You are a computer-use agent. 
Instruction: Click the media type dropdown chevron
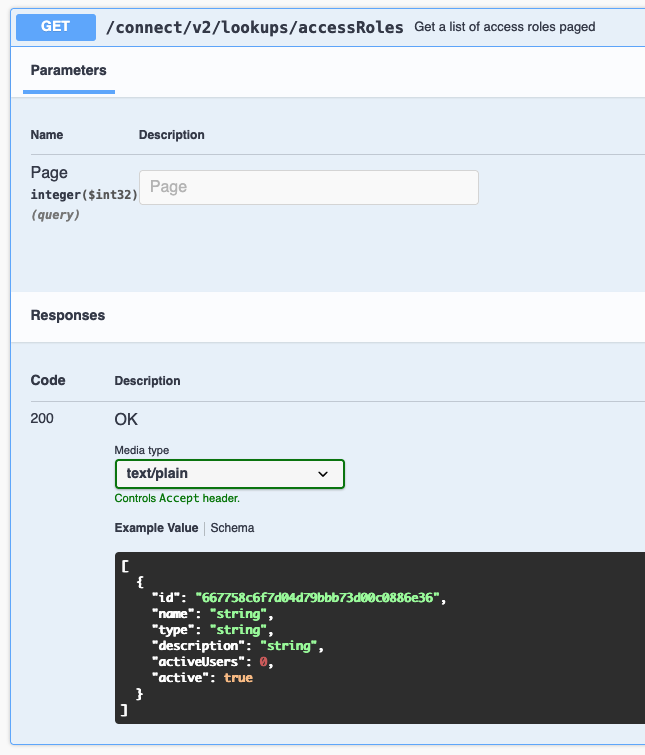pos(323,474)
